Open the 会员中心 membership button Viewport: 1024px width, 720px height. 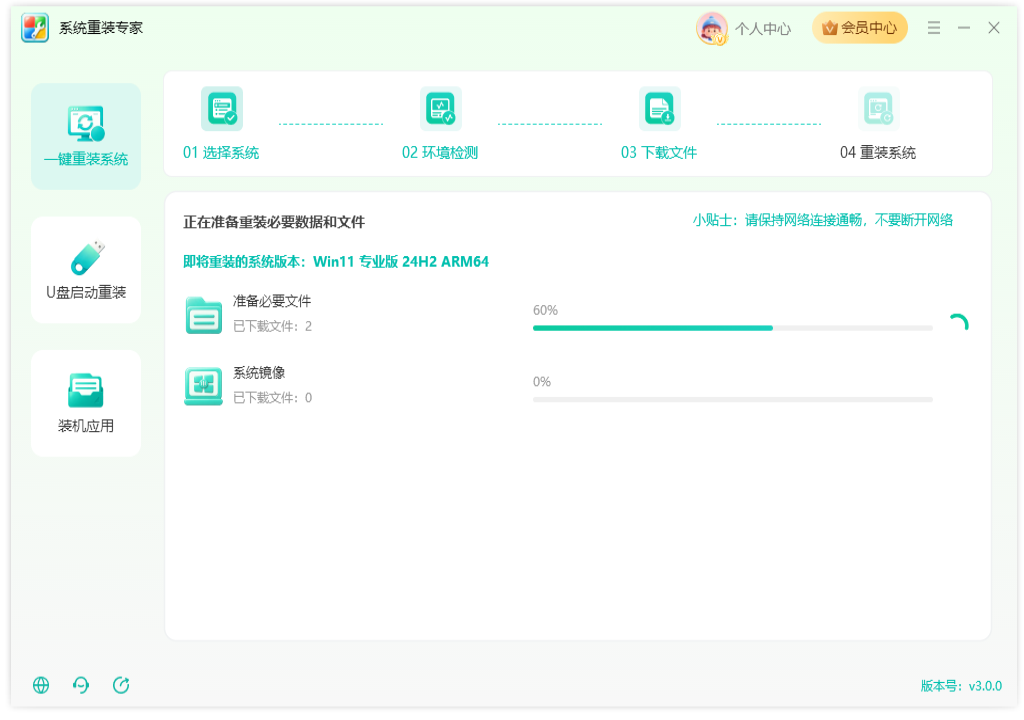click(859, 28)
